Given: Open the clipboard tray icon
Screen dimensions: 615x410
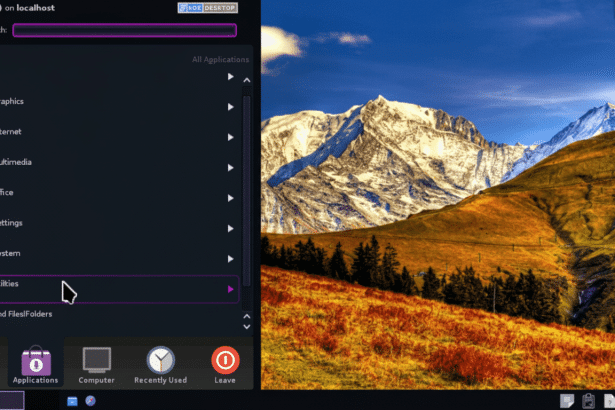Looking at the screenshot, I should click(x=588, y=401).
